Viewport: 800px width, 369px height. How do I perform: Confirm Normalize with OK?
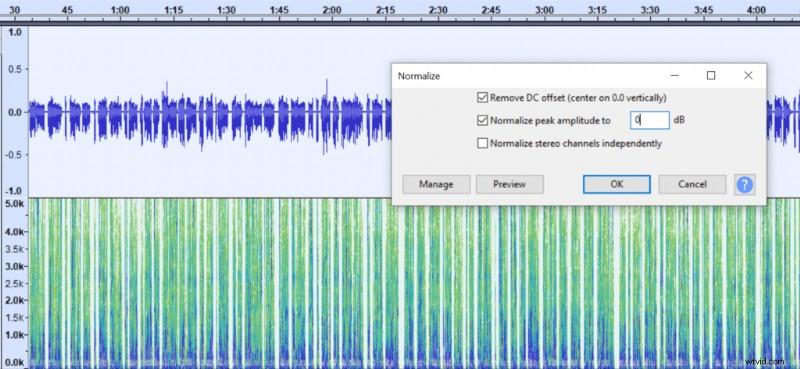click(617, 184)
